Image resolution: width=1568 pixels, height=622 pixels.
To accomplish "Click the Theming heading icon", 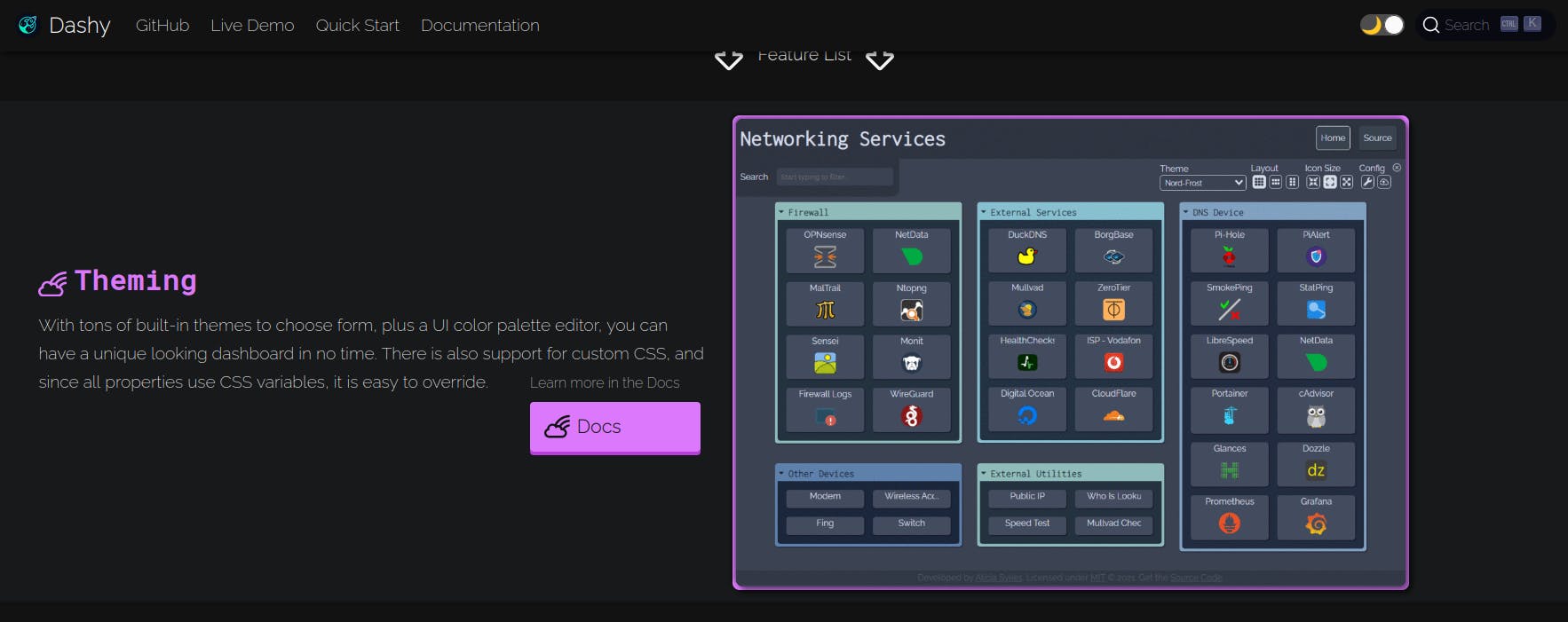I will click(52, 283).
